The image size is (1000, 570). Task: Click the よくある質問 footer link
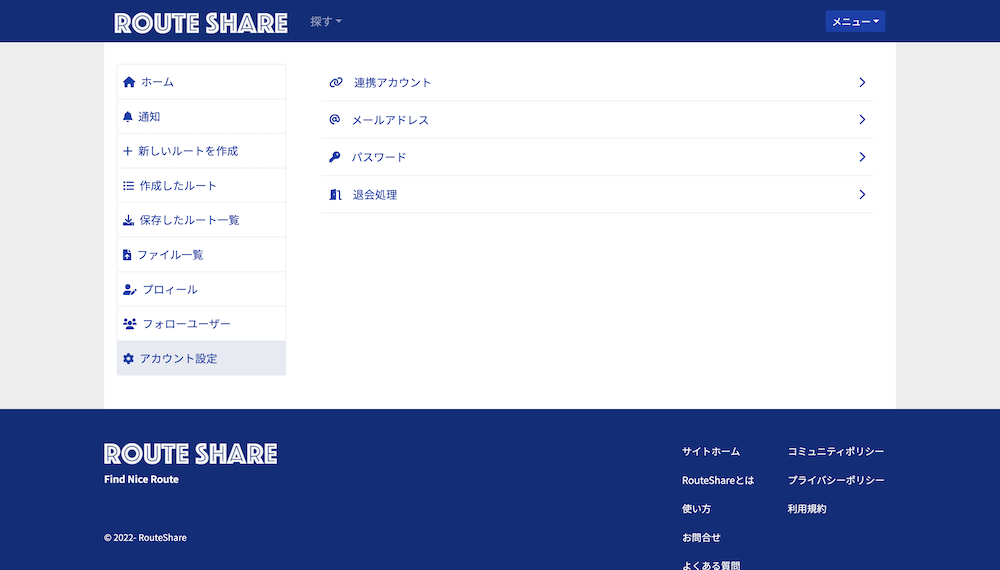click(711, 565)
